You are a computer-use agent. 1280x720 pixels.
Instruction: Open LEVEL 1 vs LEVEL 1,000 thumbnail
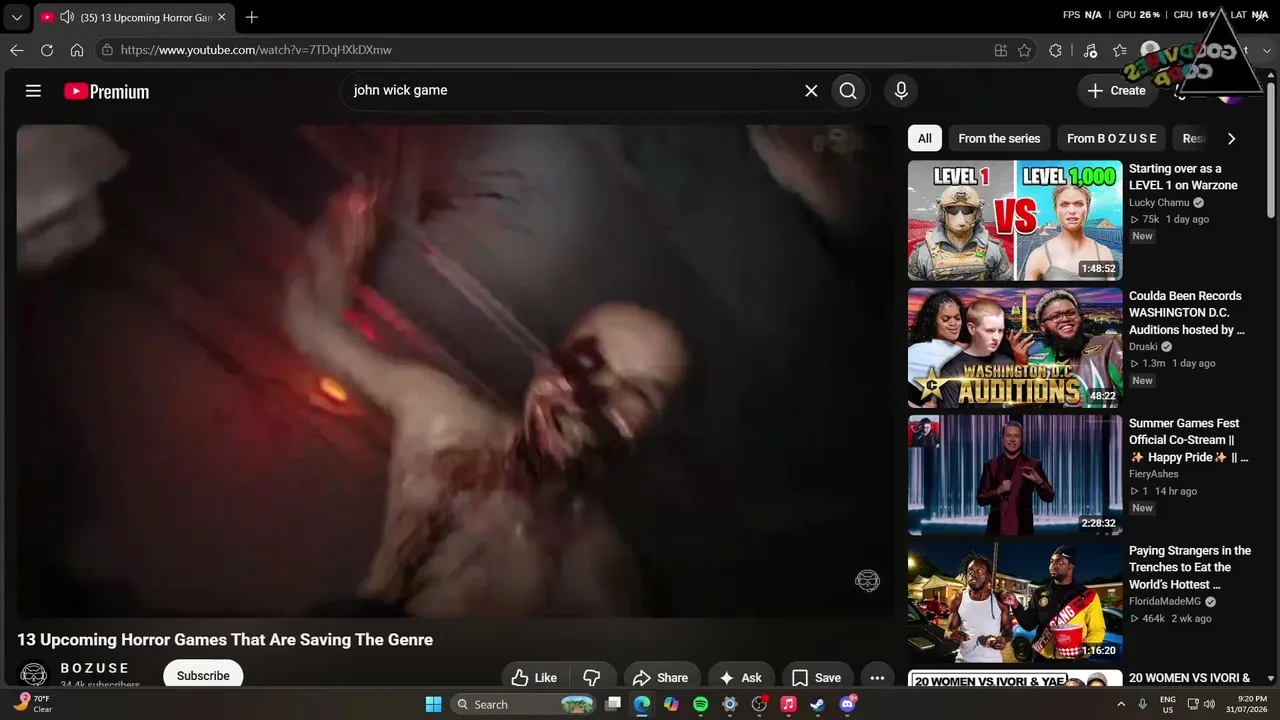coord(1015,220)
